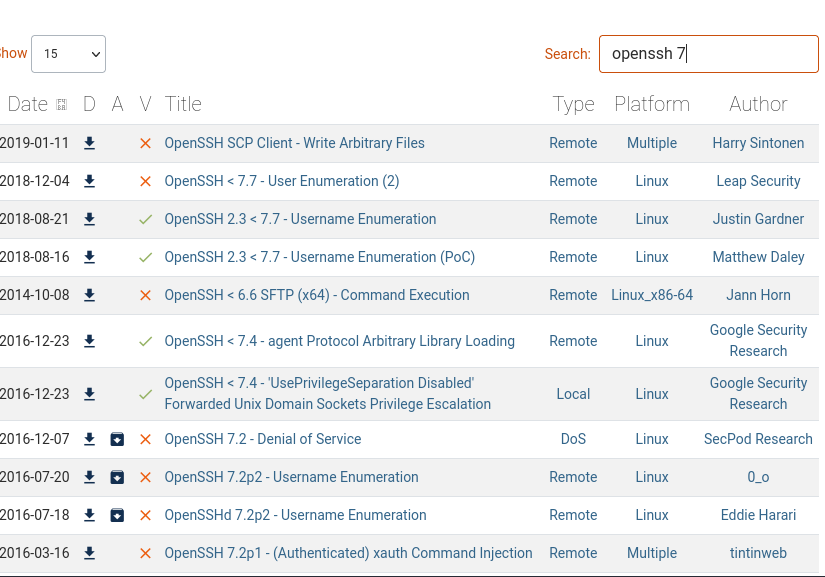
Task: Open the Show entries dropdown
Action: coord(68,54)
